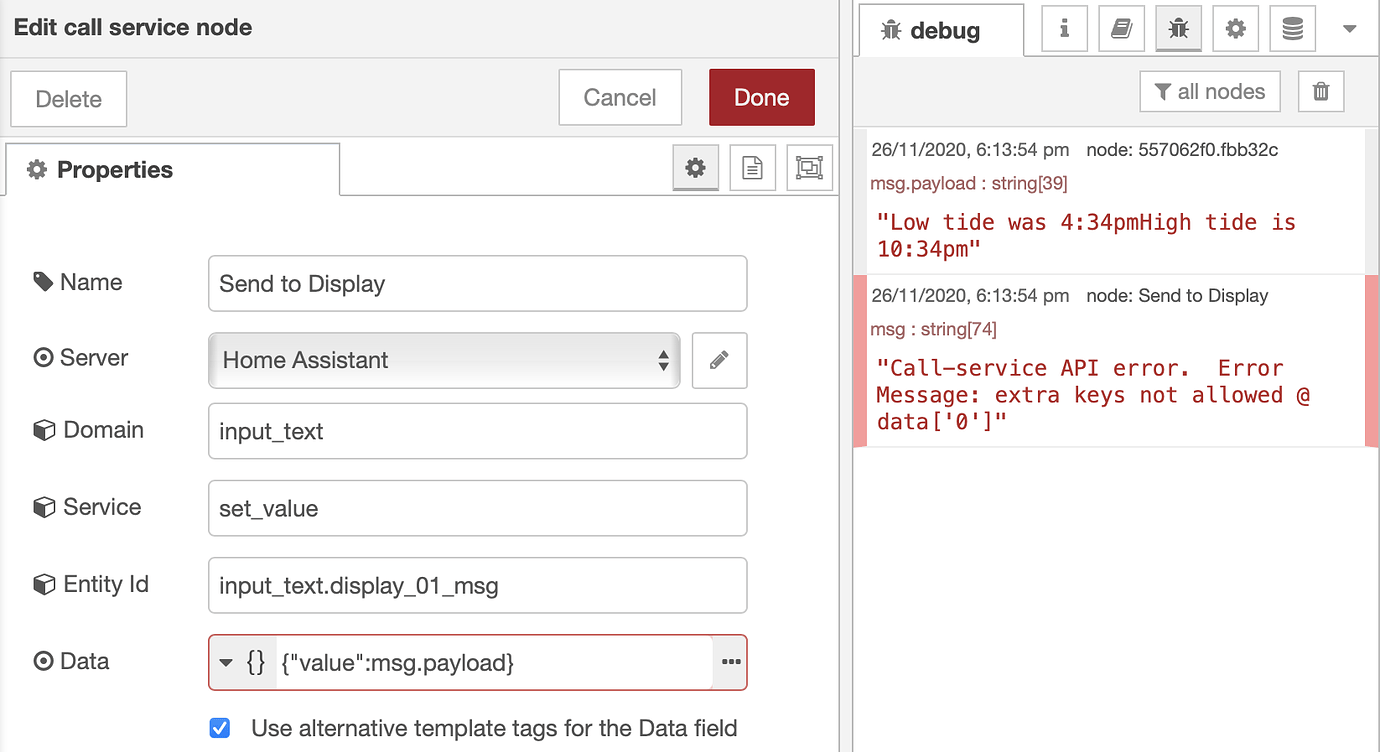Open the sidebar tab list arrow
Screen dimensions: 1380x752
click(x=1349, y=29)
